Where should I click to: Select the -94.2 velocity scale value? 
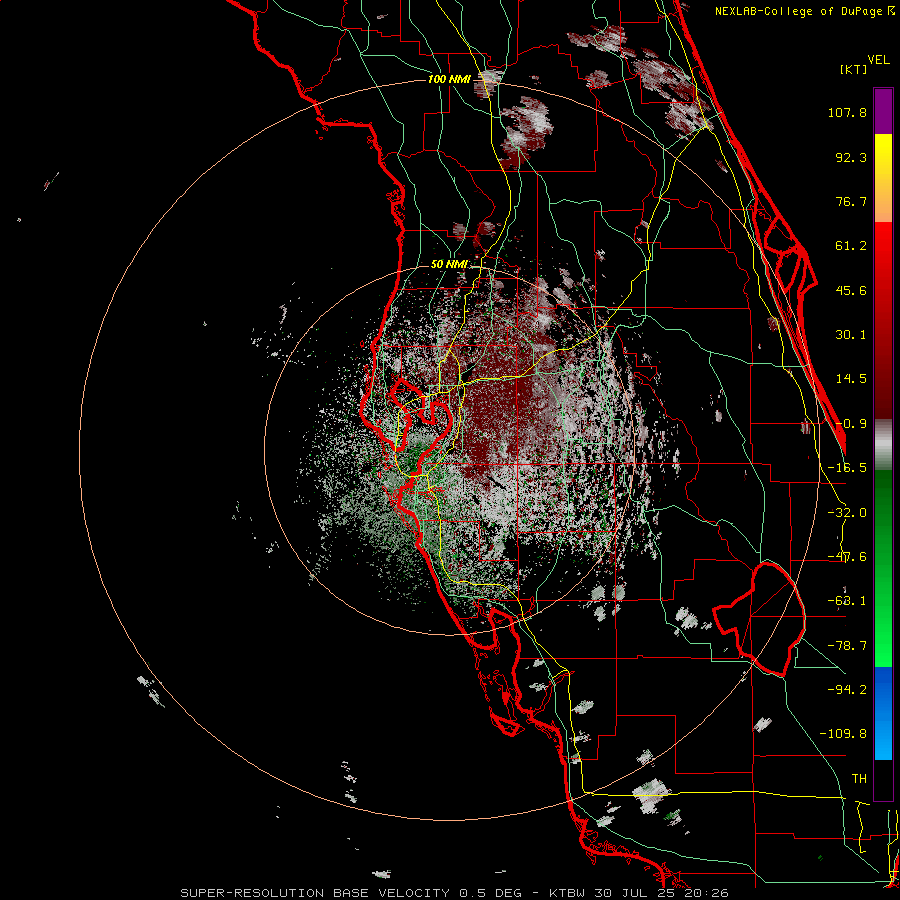pos(847,689)
